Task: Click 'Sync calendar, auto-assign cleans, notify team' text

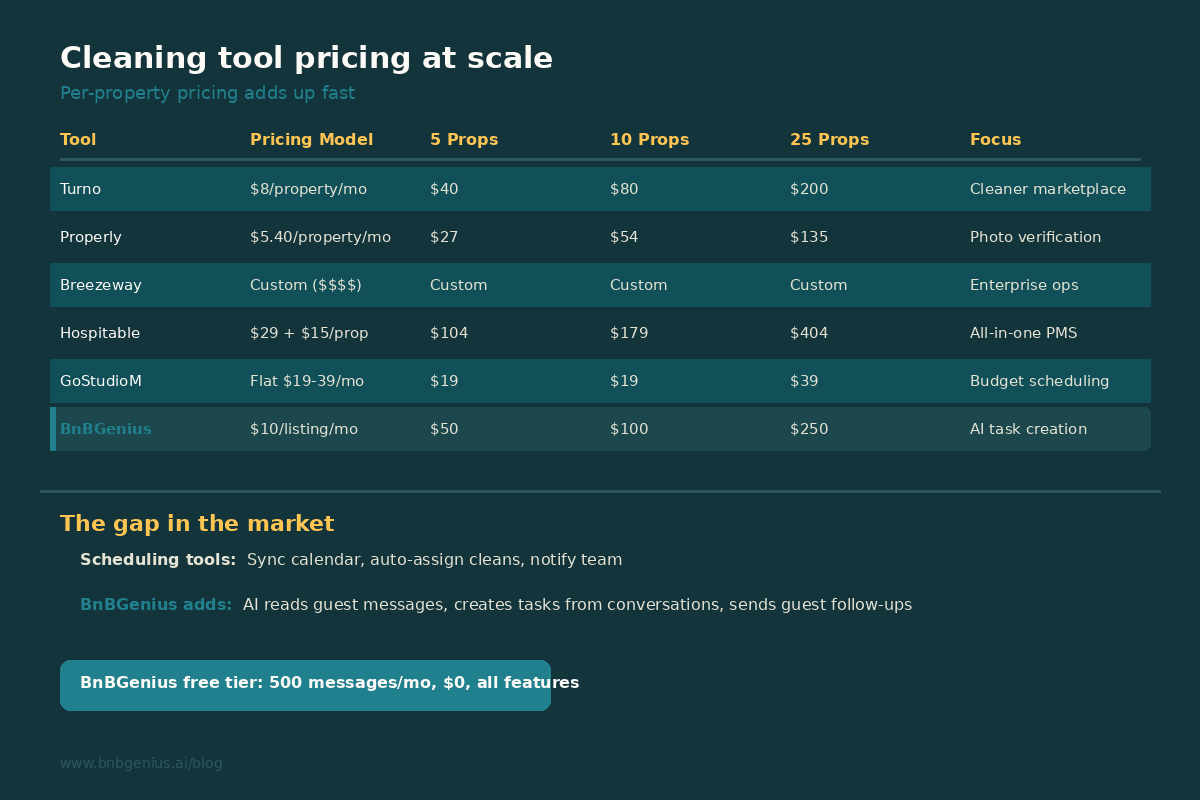Action: pos(434,560)
